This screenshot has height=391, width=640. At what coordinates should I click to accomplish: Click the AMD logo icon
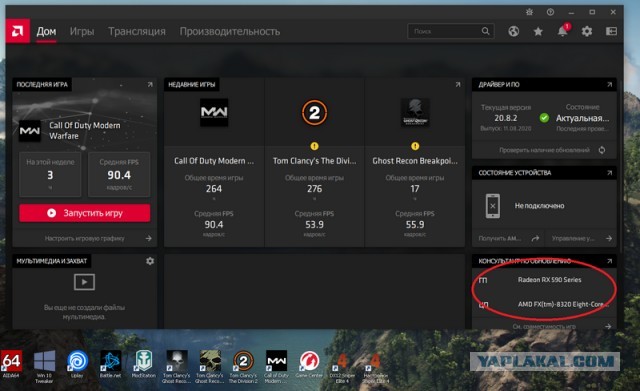tap(18, 31)
